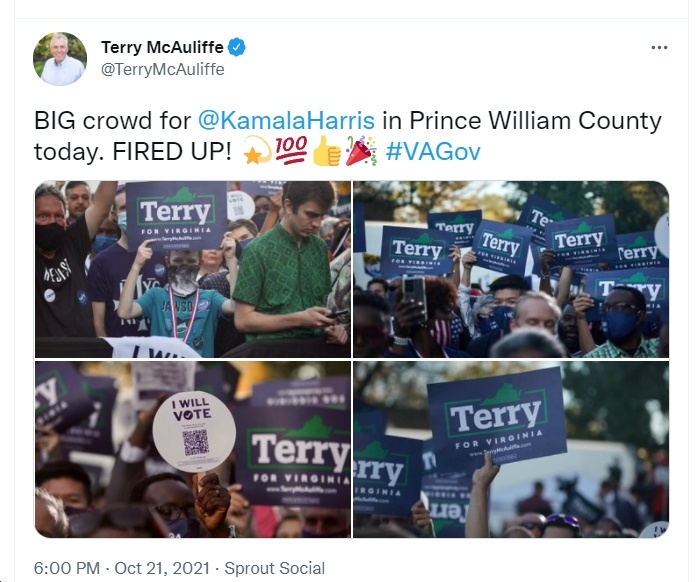Click the party popper emoji
This screenshot has height=582, width=698.
[361, 151]
